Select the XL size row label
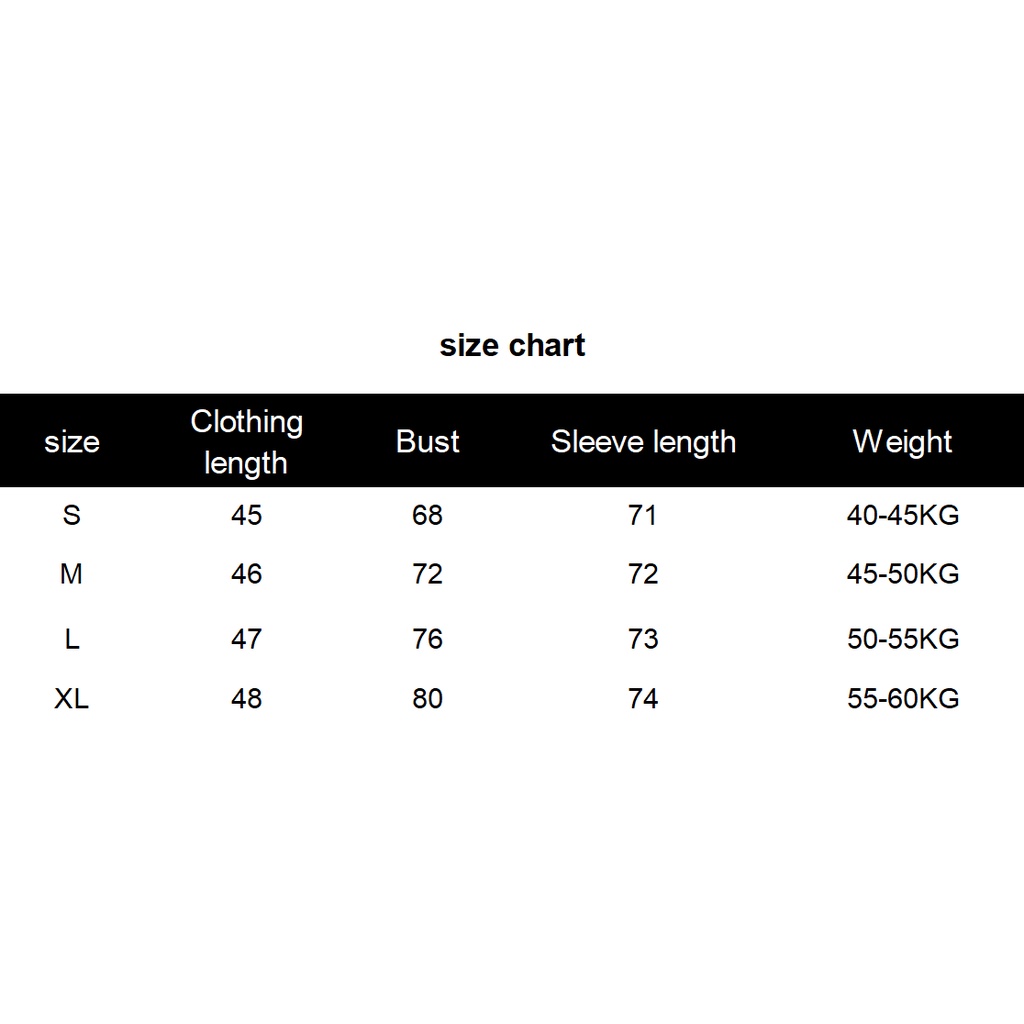This screenshot has height=1024, width=1024. pos(72,698)
